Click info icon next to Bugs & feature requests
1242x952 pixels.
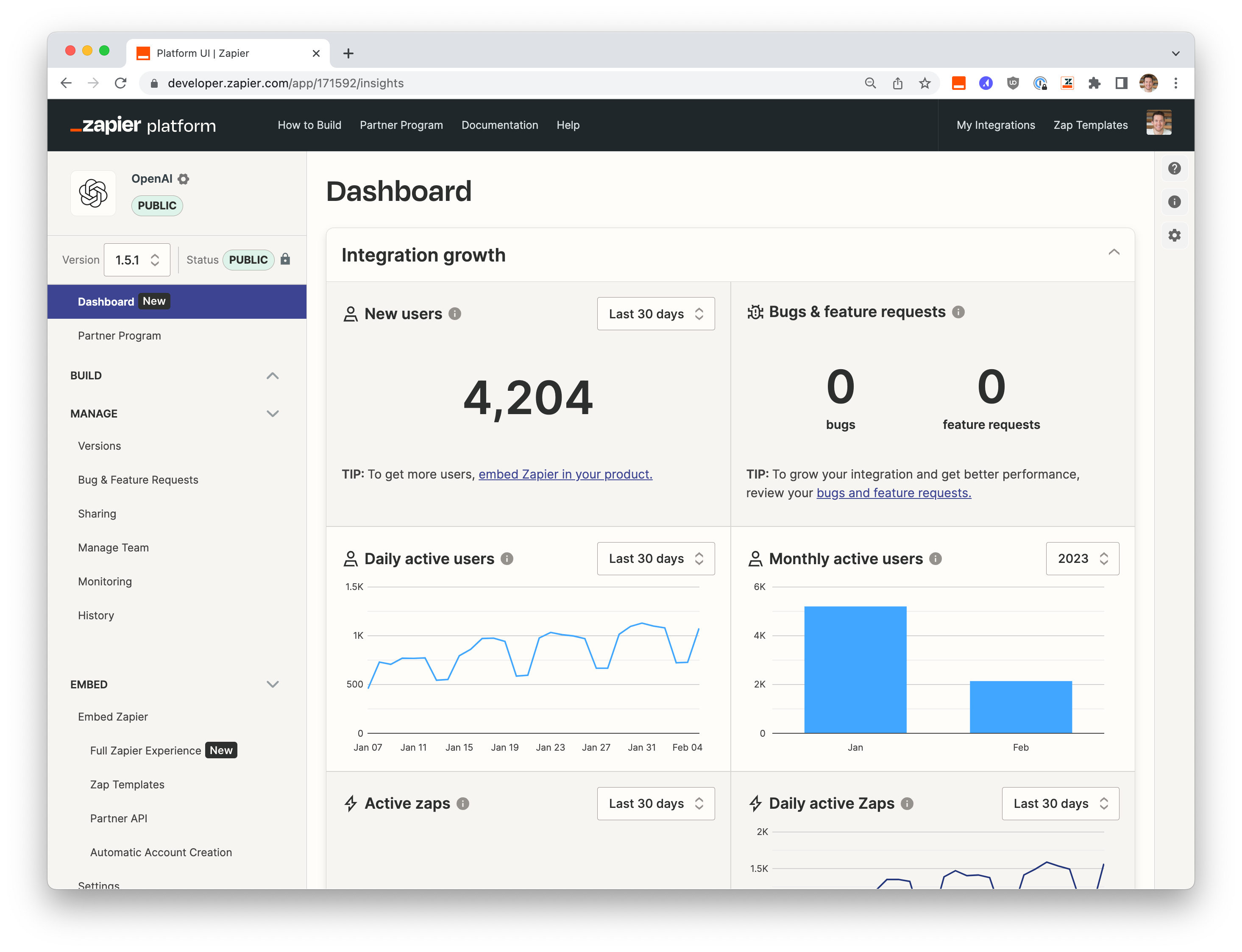tap(958, 312)
